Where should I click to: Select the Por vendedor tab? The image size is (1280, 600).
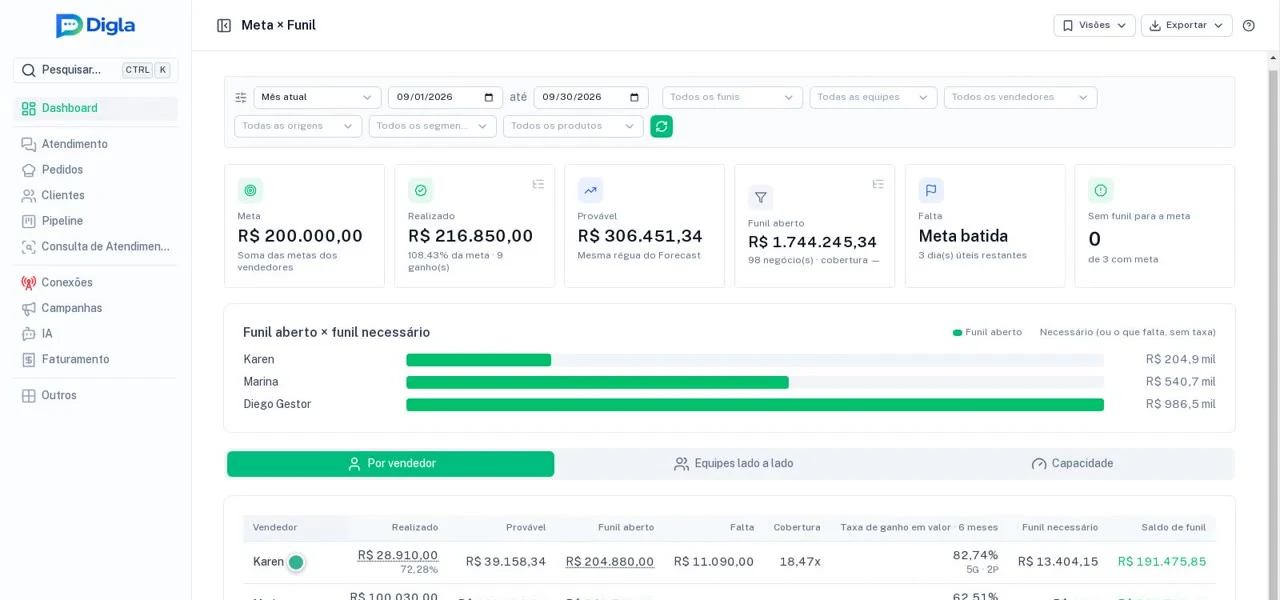[390, 464]
